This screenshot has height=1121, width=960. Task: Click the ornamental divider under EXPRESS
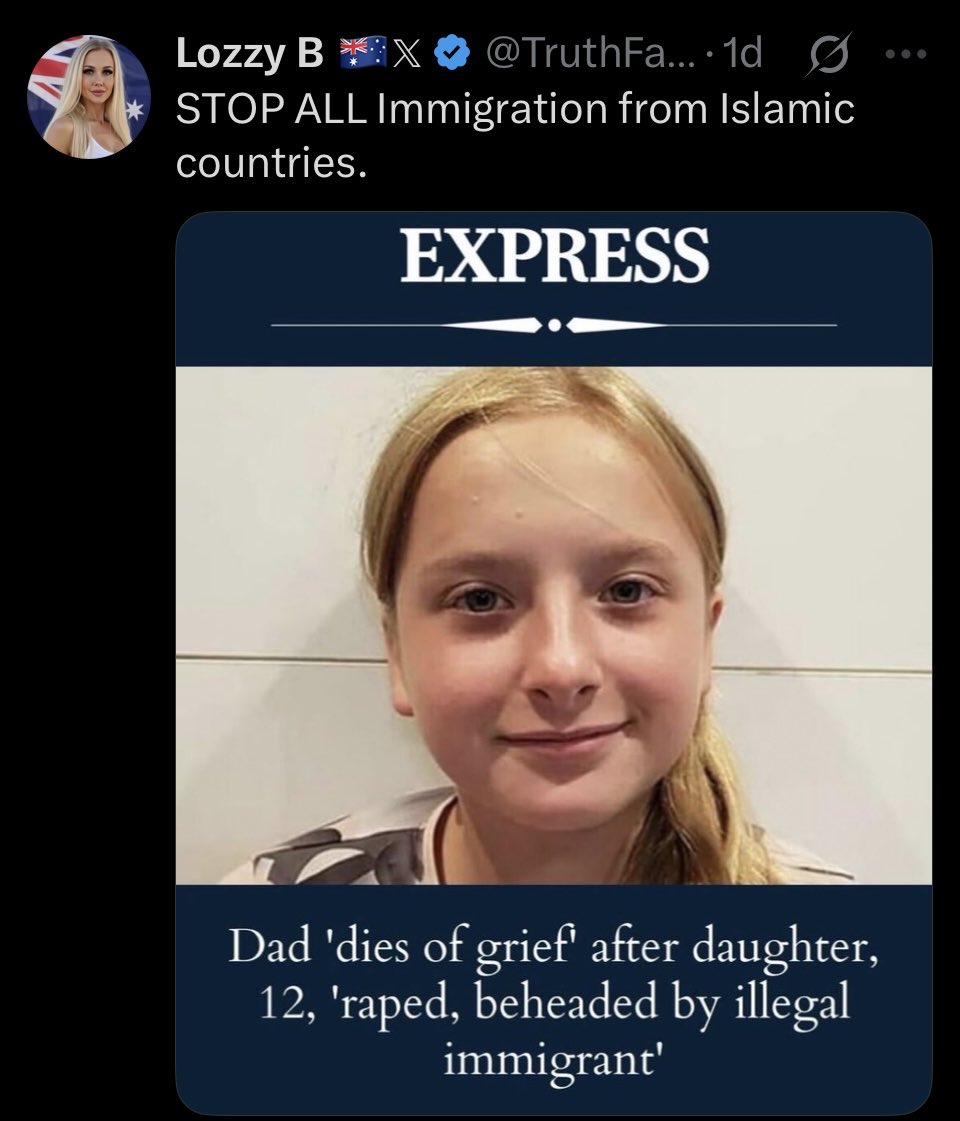(x=554, y=325)
